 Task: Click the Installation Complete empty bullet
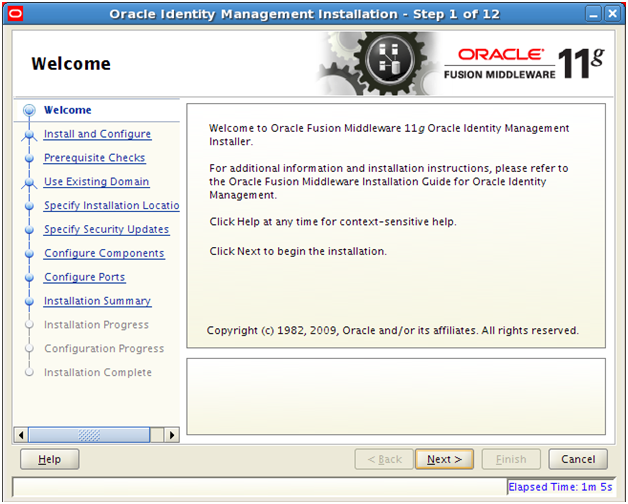pos(29,372)
